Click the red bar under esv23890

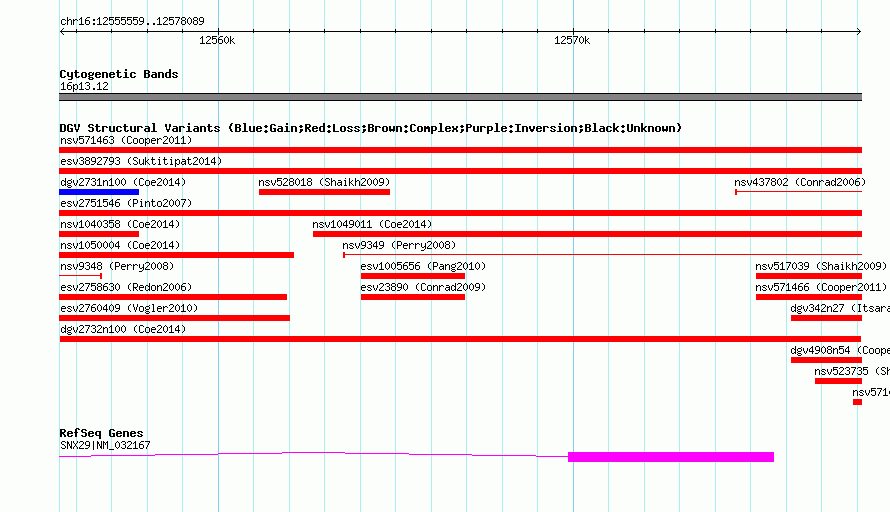(413, 297)
